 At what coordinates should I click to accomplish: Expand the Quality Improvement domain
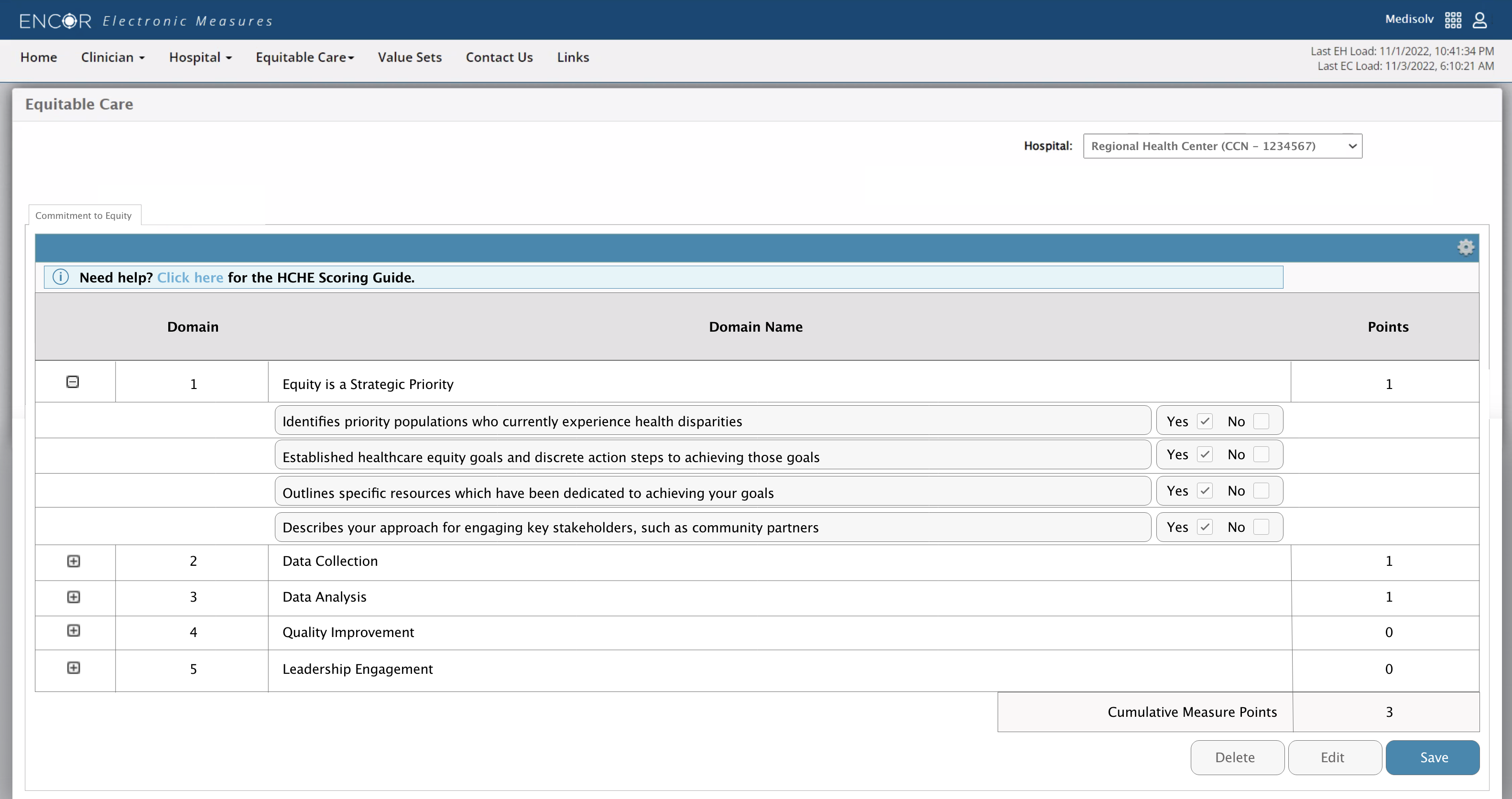73,631
